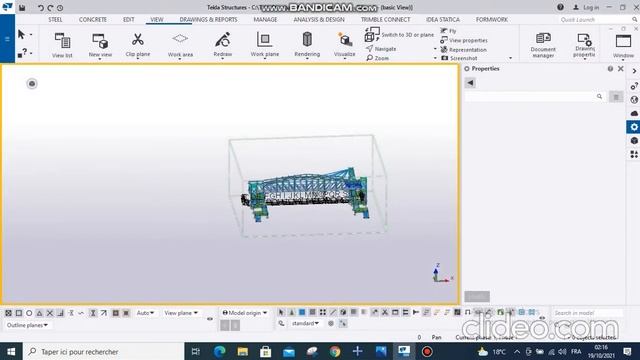
Task: Open Google Chrome from taskbar
Action: click(x=335, y=351)
